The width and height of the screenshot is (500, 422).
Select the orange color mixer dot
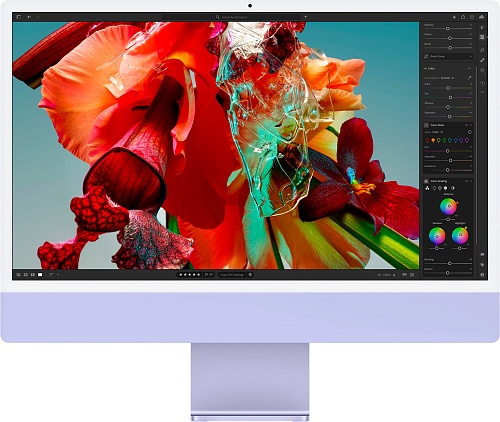pos(433,140)
